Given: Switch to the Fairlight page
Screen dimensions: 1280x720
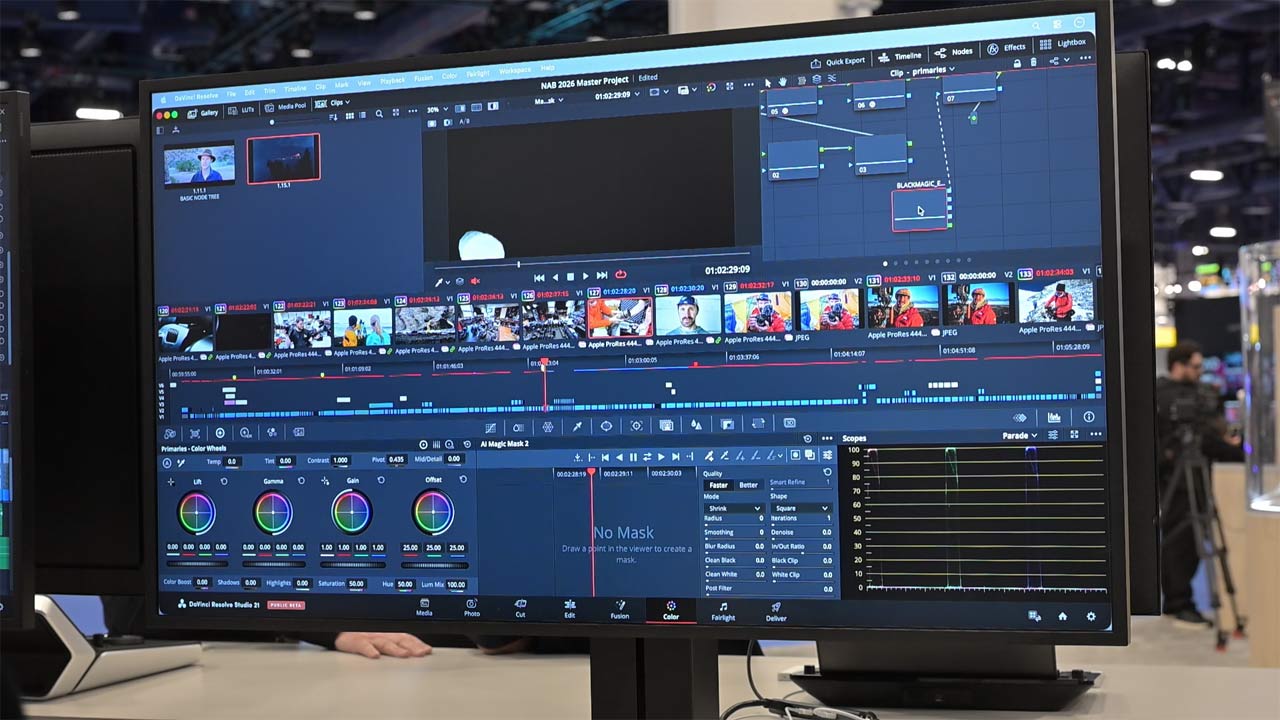Looking at the screenshot, I should coord(723,612).
